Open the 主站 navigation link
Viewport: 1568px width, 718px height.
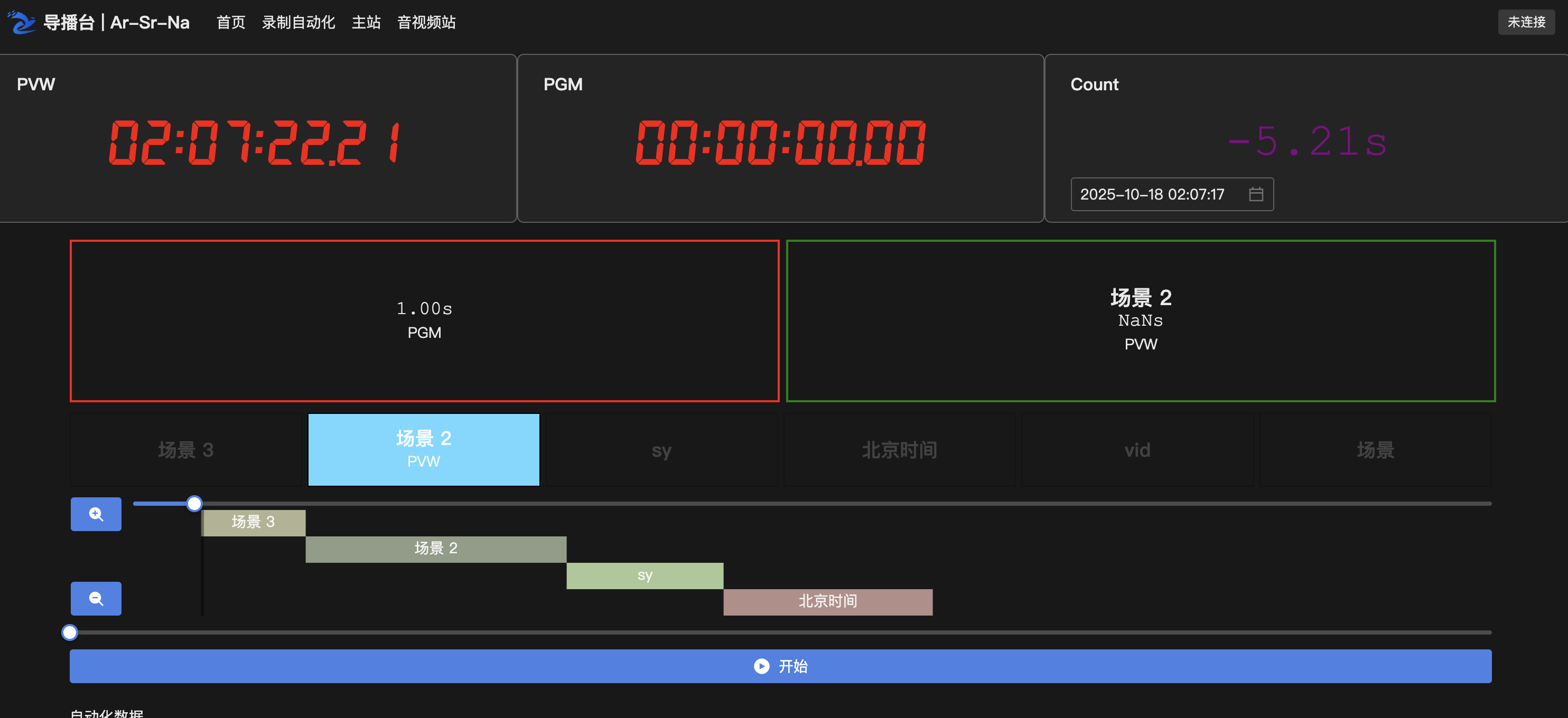(366, 23)
